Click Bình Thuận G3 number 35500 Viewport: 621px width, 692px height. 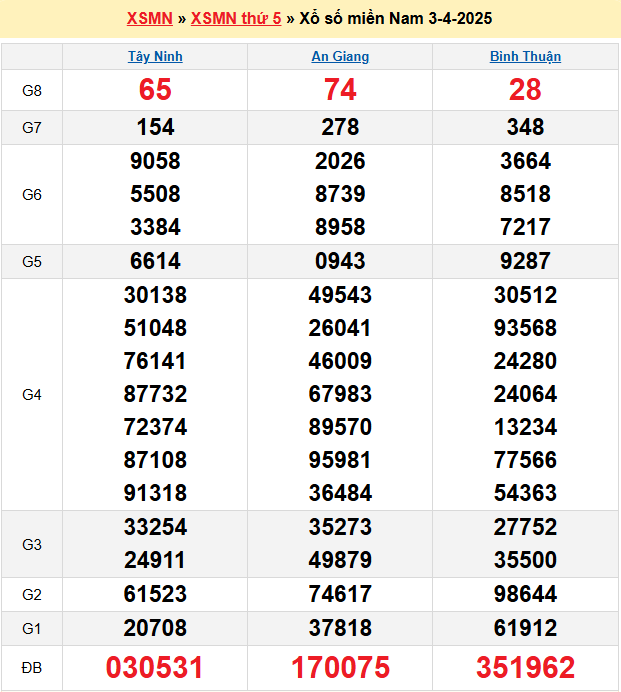[525, 560]
